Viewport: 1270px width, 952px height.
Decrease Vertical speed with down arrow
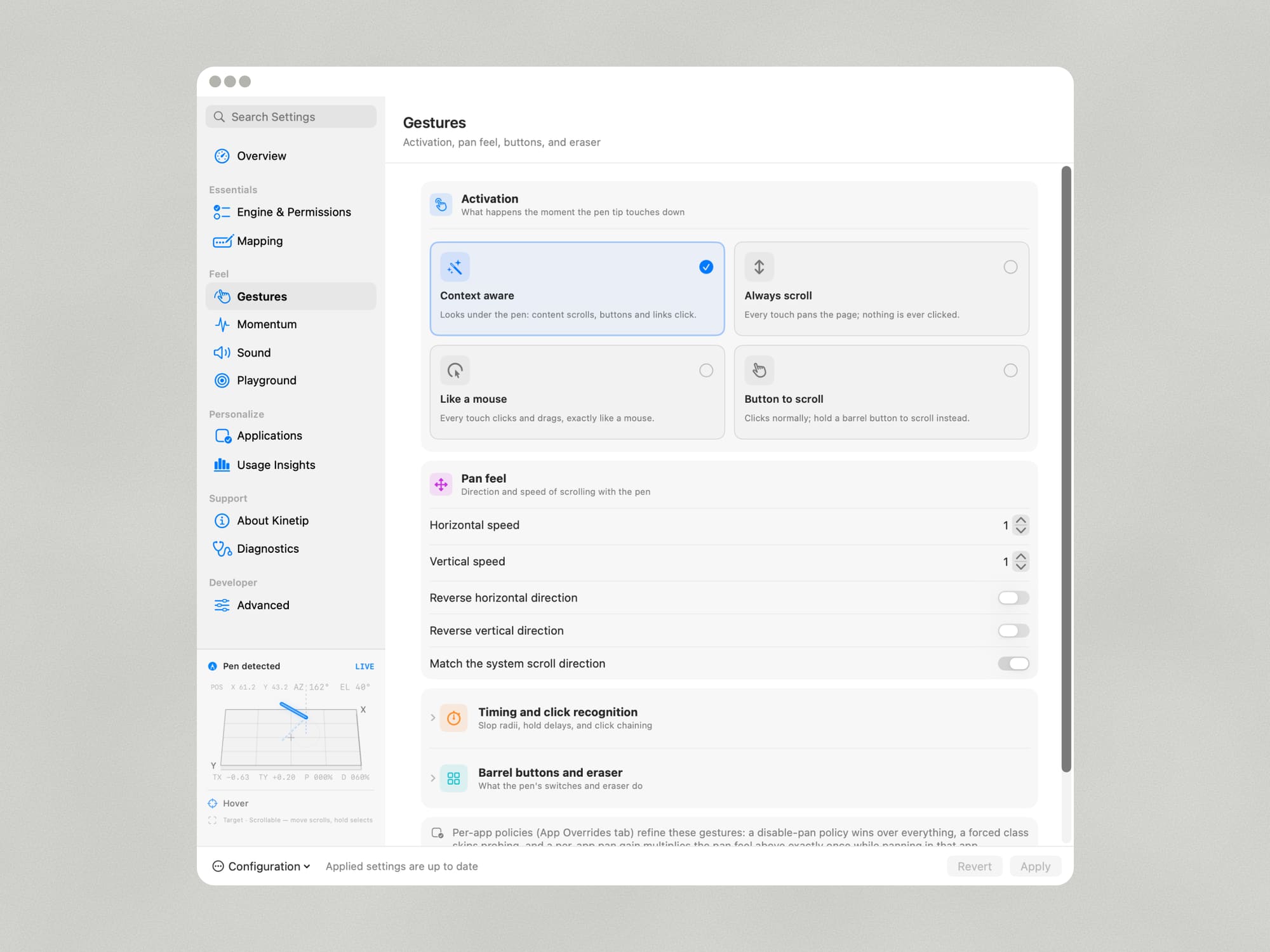1020,567
